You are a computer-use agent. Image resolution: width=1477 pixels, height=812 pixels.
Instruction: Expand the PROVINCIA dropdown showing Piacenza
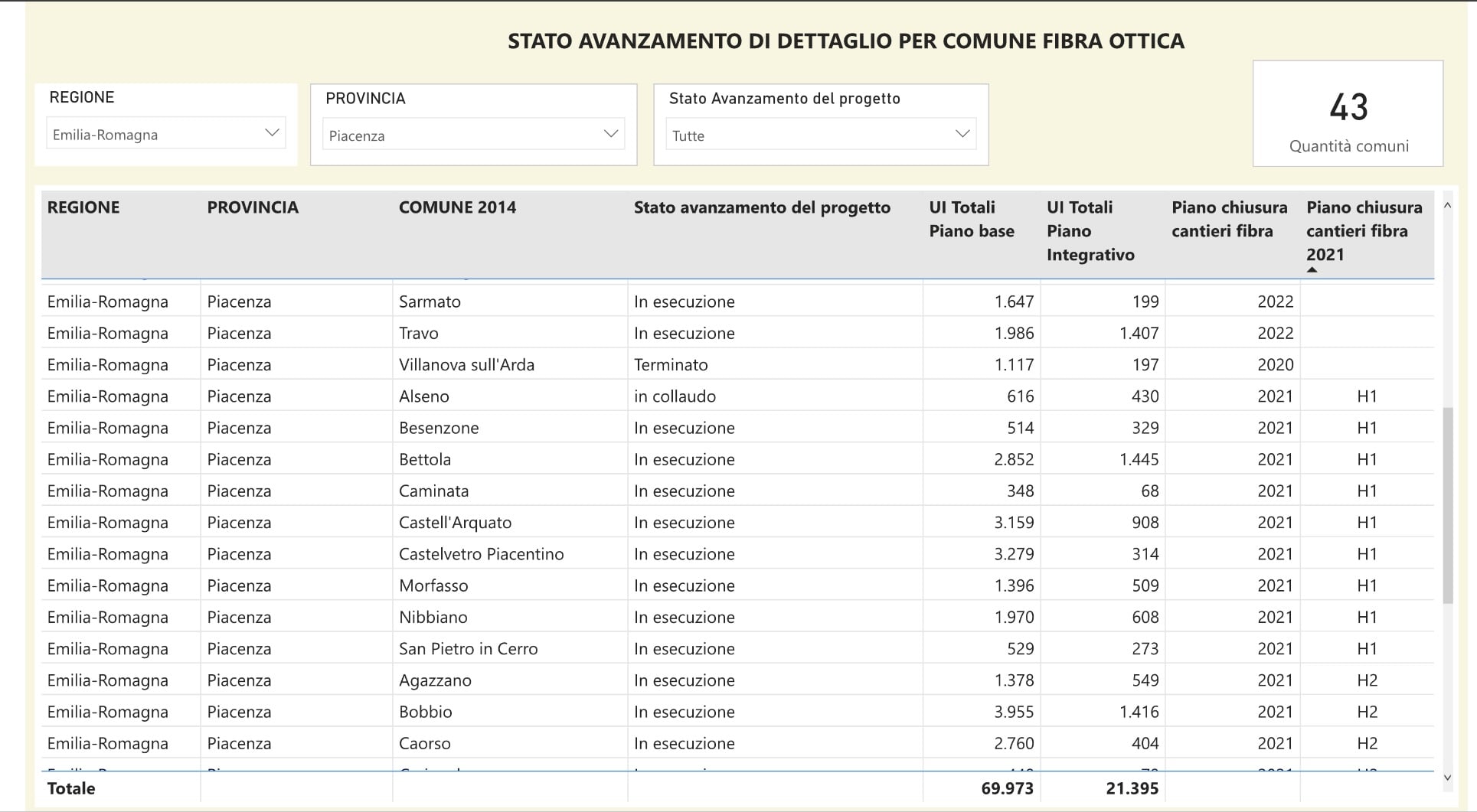[610, 135]
